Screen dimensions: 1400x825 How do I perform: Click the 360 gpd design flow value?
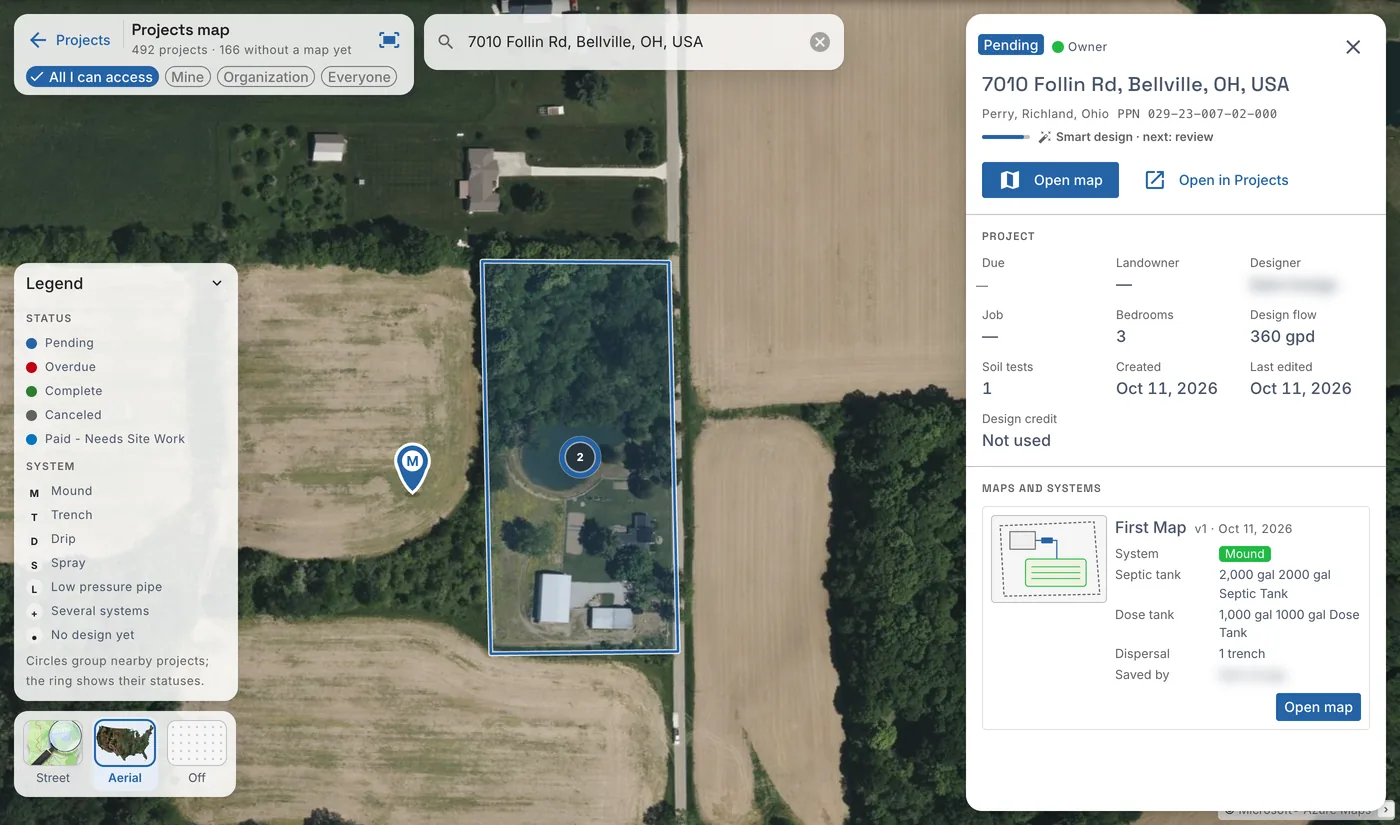click(x=1282, y=337)
